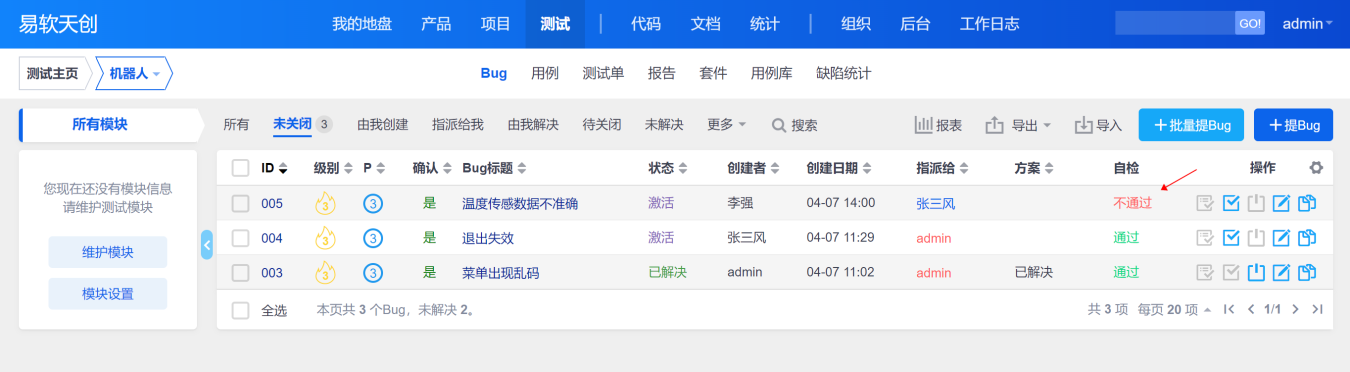The height and width of the screenshot is (372, 1350).
Task: Open the 报表 chart report
Action: tap(938, 125)
